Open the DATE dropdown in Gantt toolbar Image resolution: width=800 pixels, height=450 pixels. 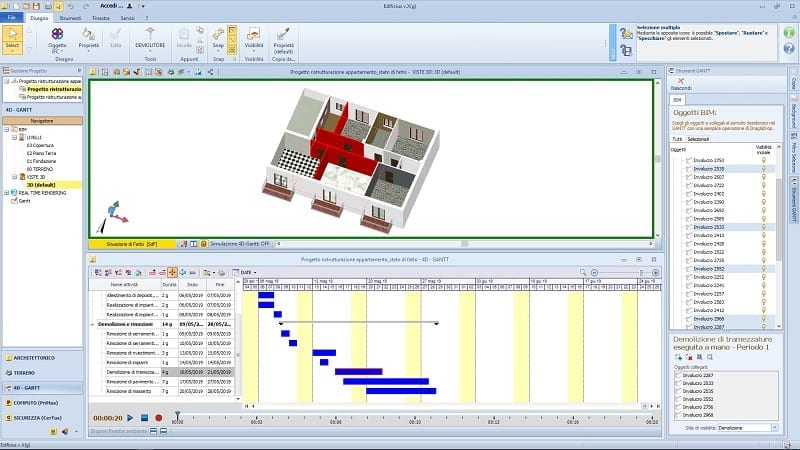[x=245, y=271]
